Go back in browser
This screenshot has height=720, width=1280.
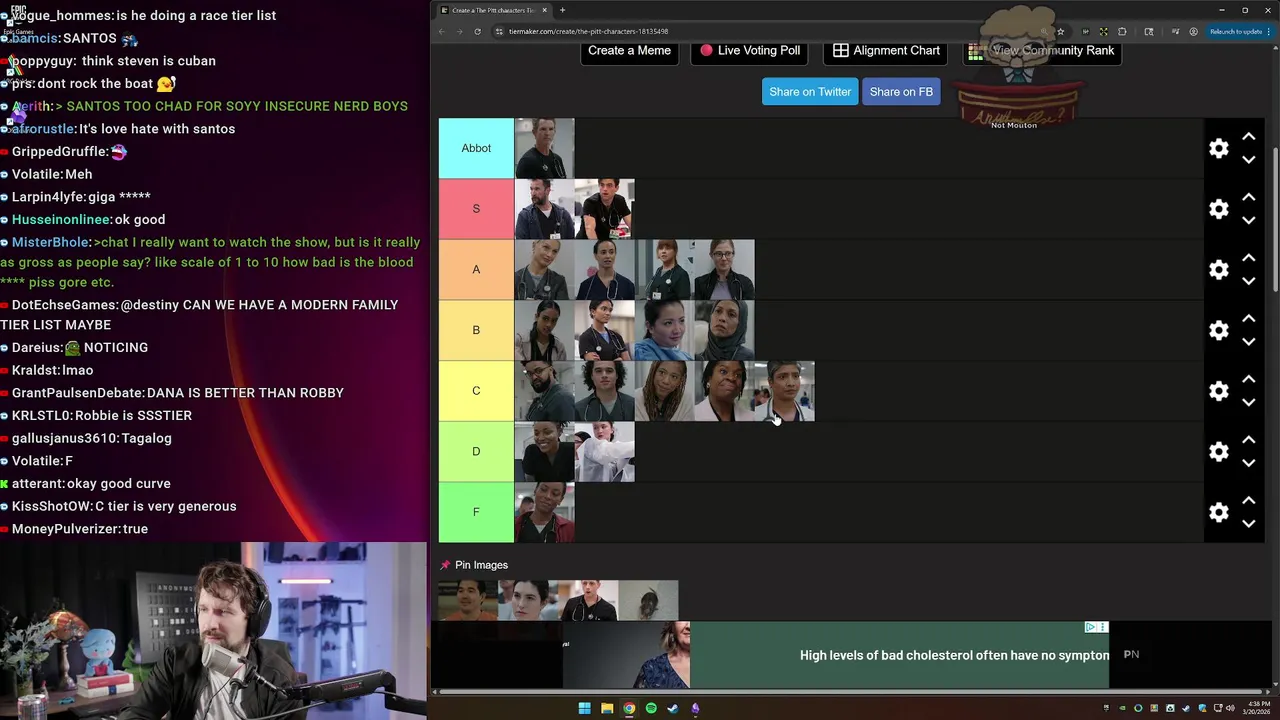[442, 31]
